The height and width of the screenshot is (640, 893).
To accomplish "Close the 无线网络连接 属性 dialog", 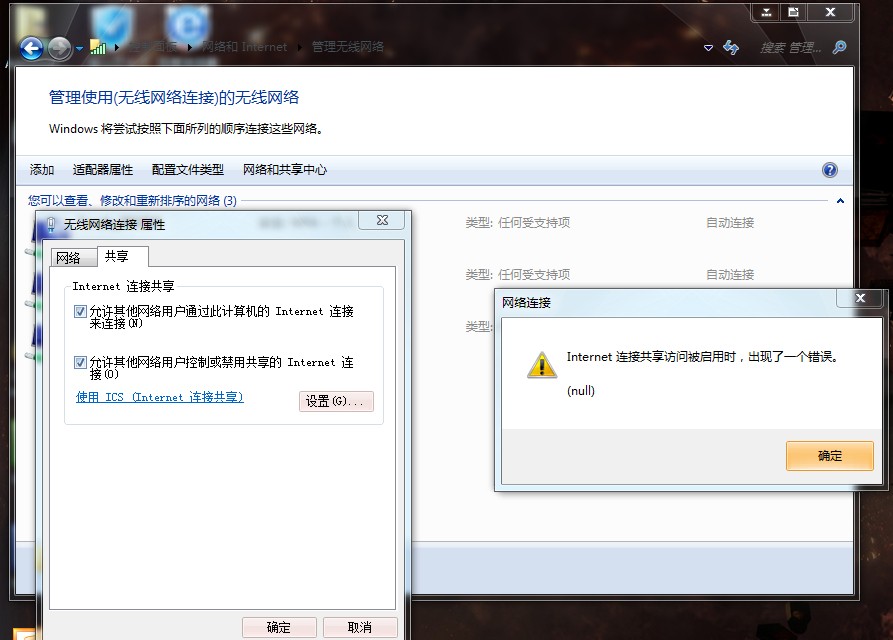I will (x=382, y=220).
